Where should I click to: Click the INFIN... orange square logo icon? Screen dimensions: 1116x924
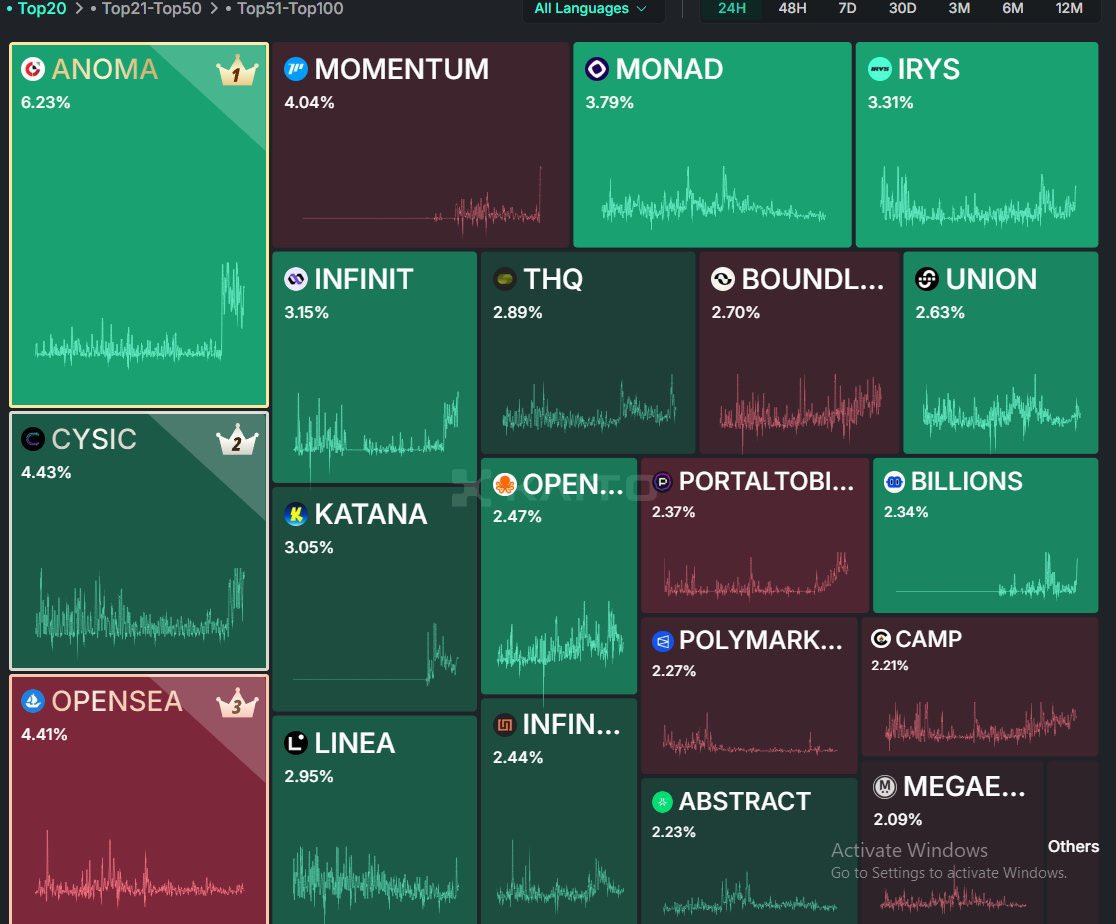505,725
